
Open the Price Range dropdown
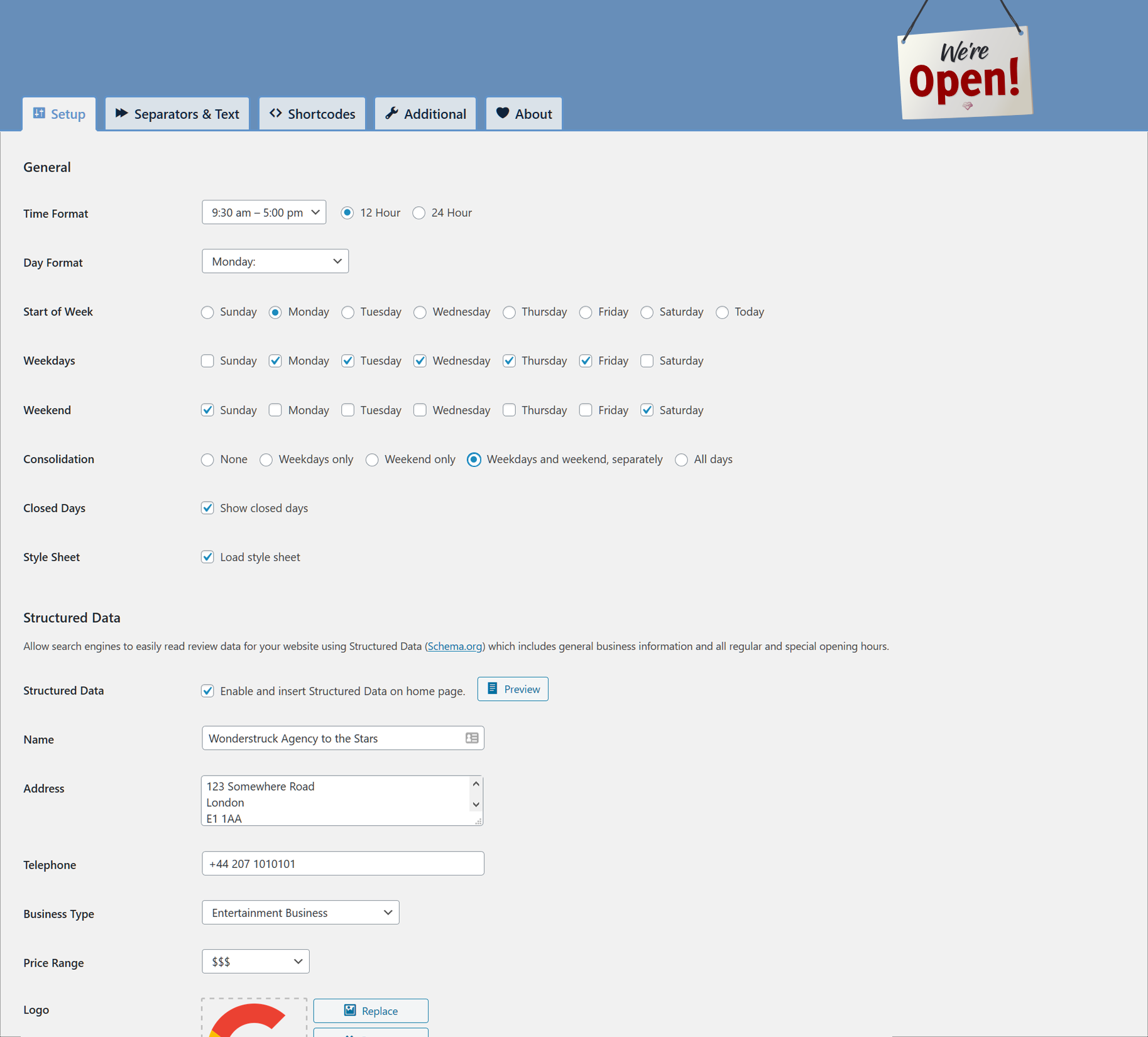pos(256,962)
